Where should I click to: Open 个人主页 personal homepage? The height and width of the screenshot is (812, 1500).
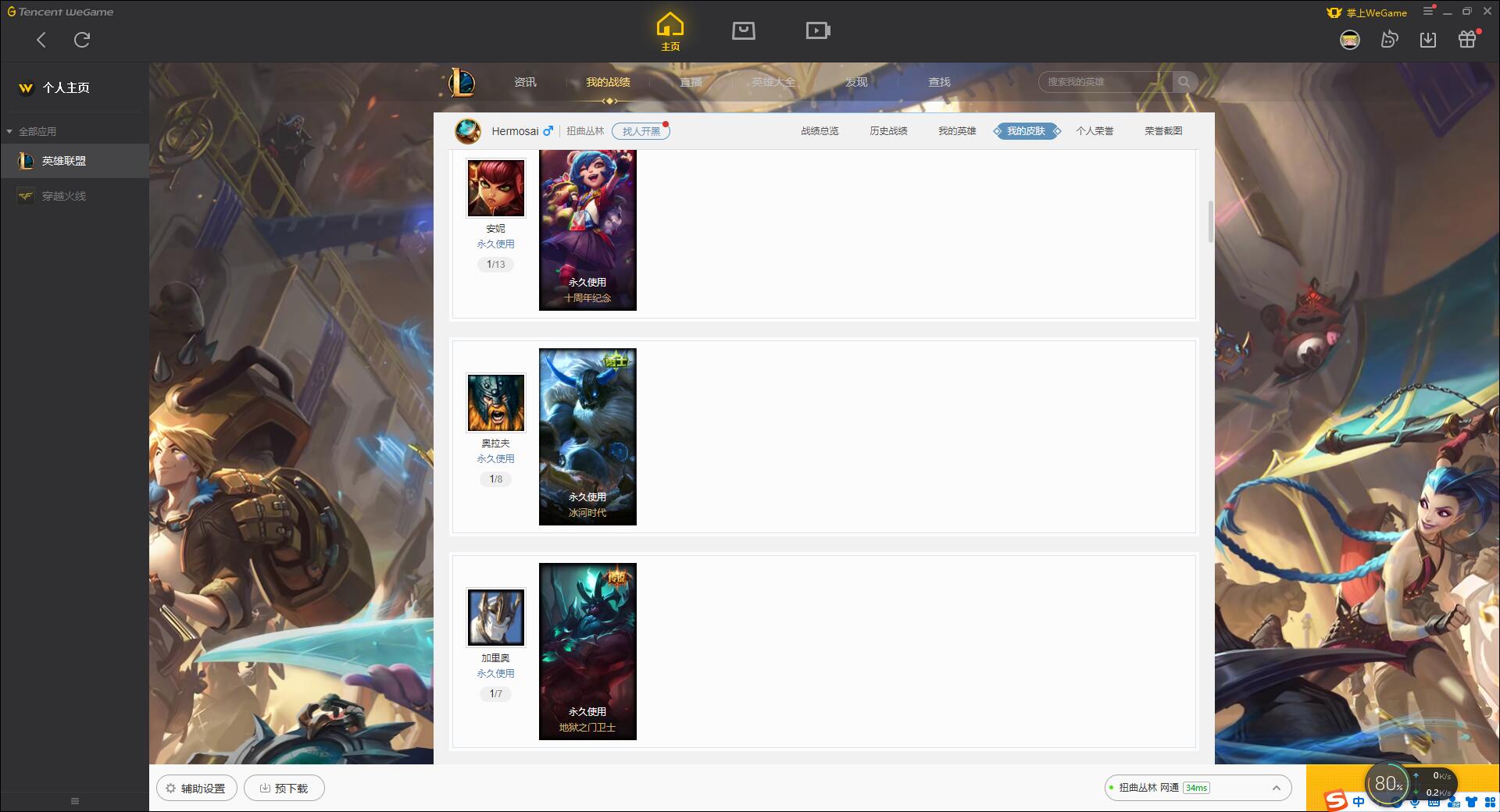click(x=55, y=87)
